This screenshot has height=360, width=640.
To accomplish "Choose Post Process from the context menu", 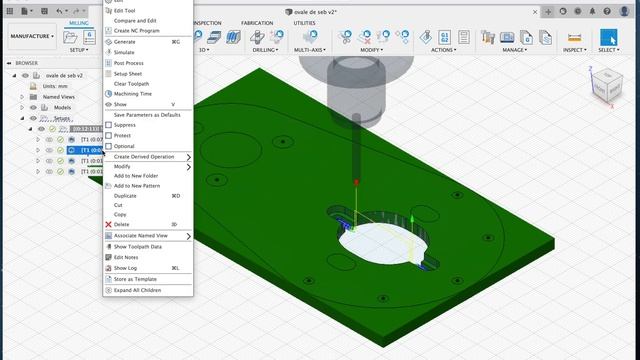I will pos(148,63).
